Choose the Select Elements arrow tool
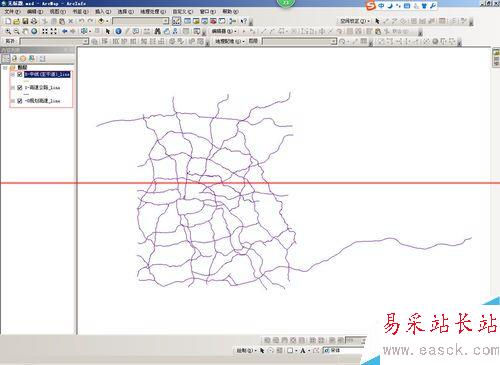500x365 pixels. click(x=108, y=31)
